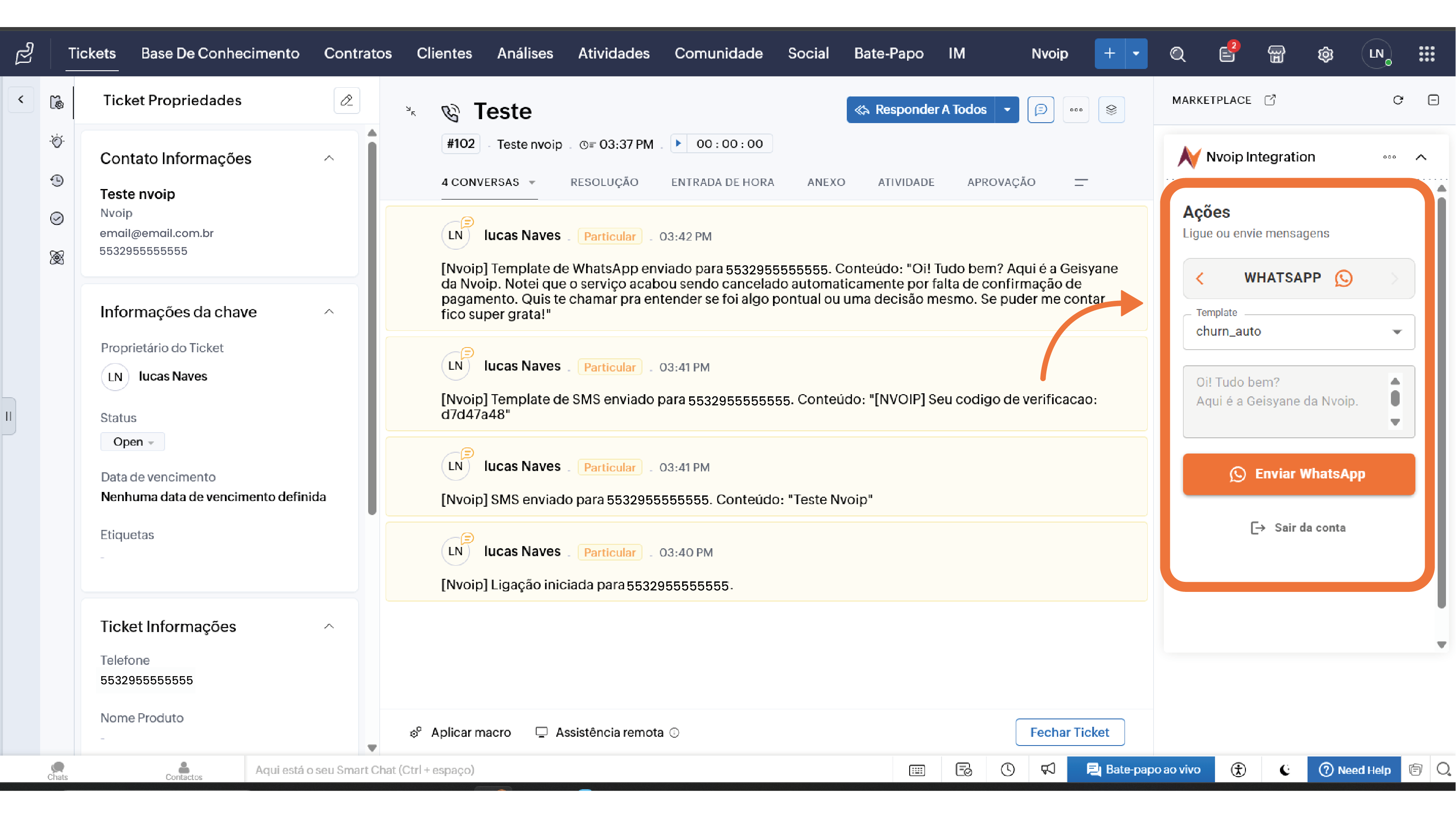Start the ticket timer play button
This screenshot has width=1456, height=818.
[x=678, y=144]
